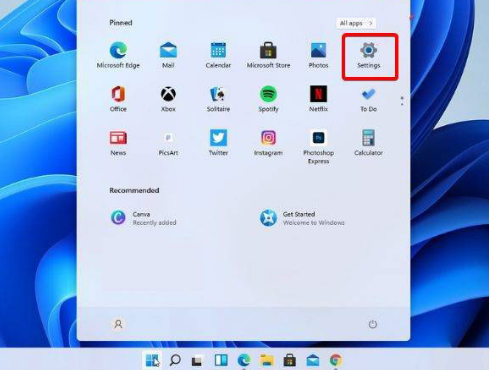Start the Solitaire game
Image resolution: width=489 pixels, height=370 pixels.
click(x=218, y=99)
